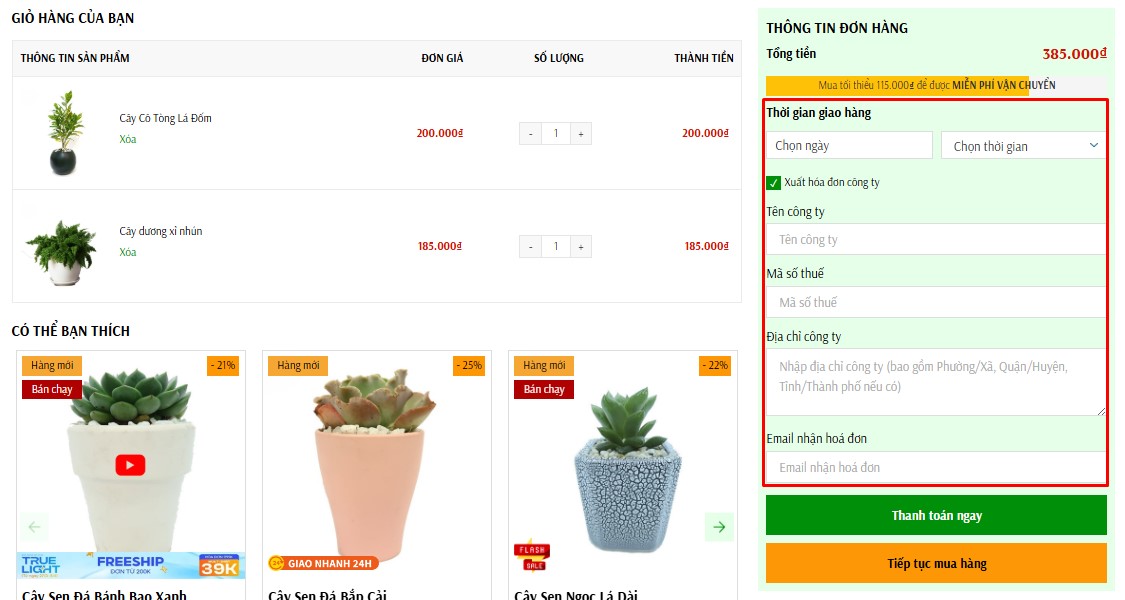The image size is (1125, 600).
Task: Click the free shipping progress bar
Action: click(936, 85)
